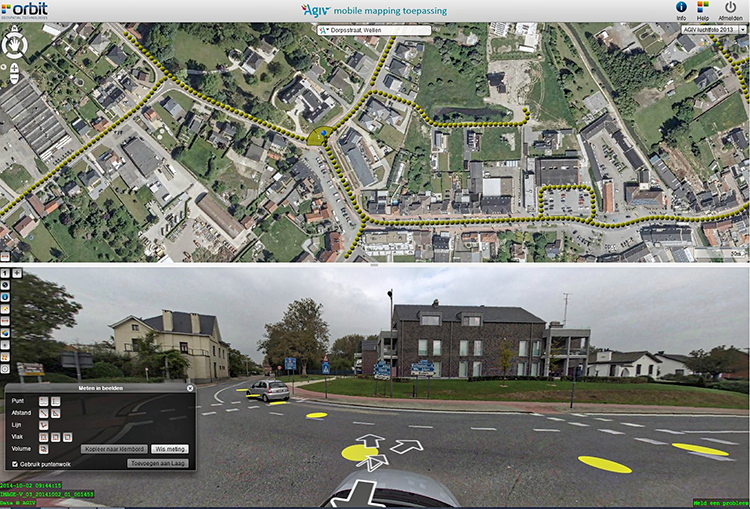Select the first Afstand distance measurement tool

43,413
